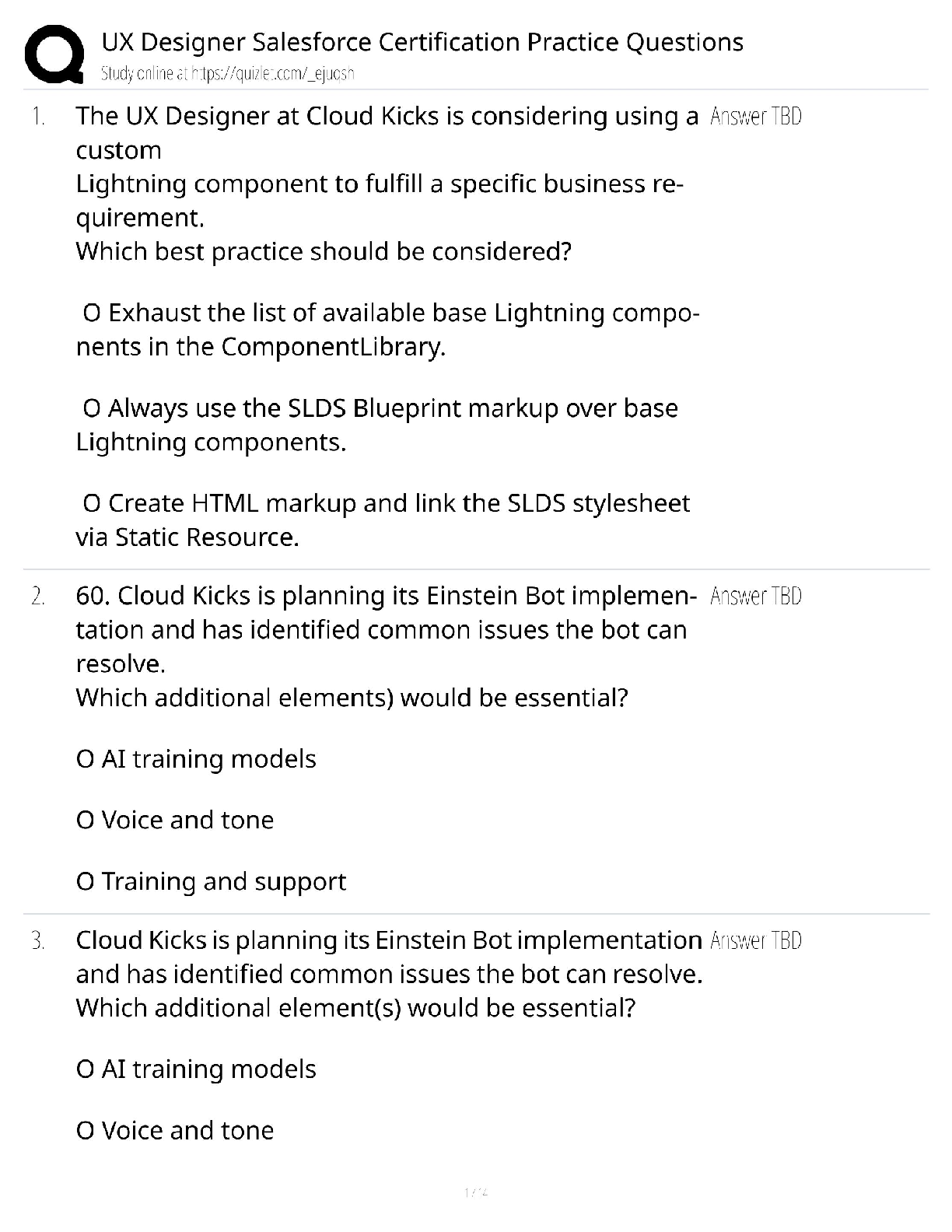Click the number 1 question marker
Viewport: 952px width, 1232px height.
pos(38,117)
